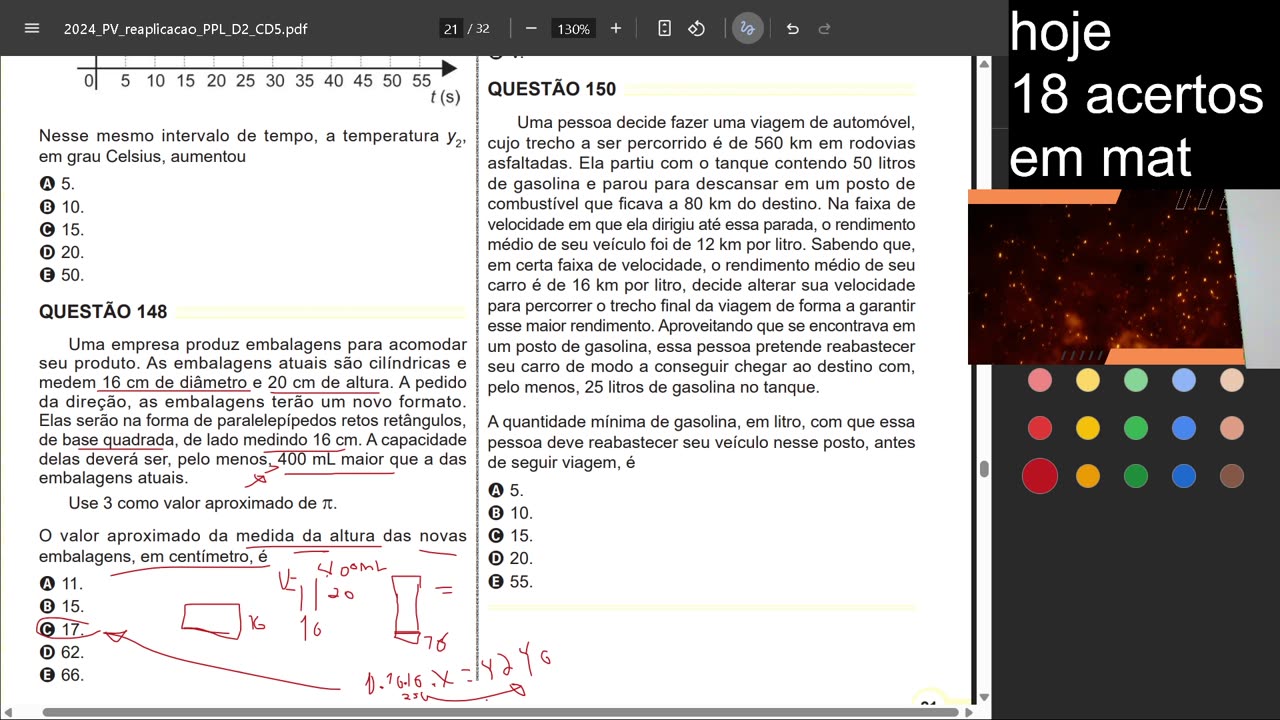Choose the medium yellow swatch
This screenshot has height=720, width=1280.
[1088, 428]
